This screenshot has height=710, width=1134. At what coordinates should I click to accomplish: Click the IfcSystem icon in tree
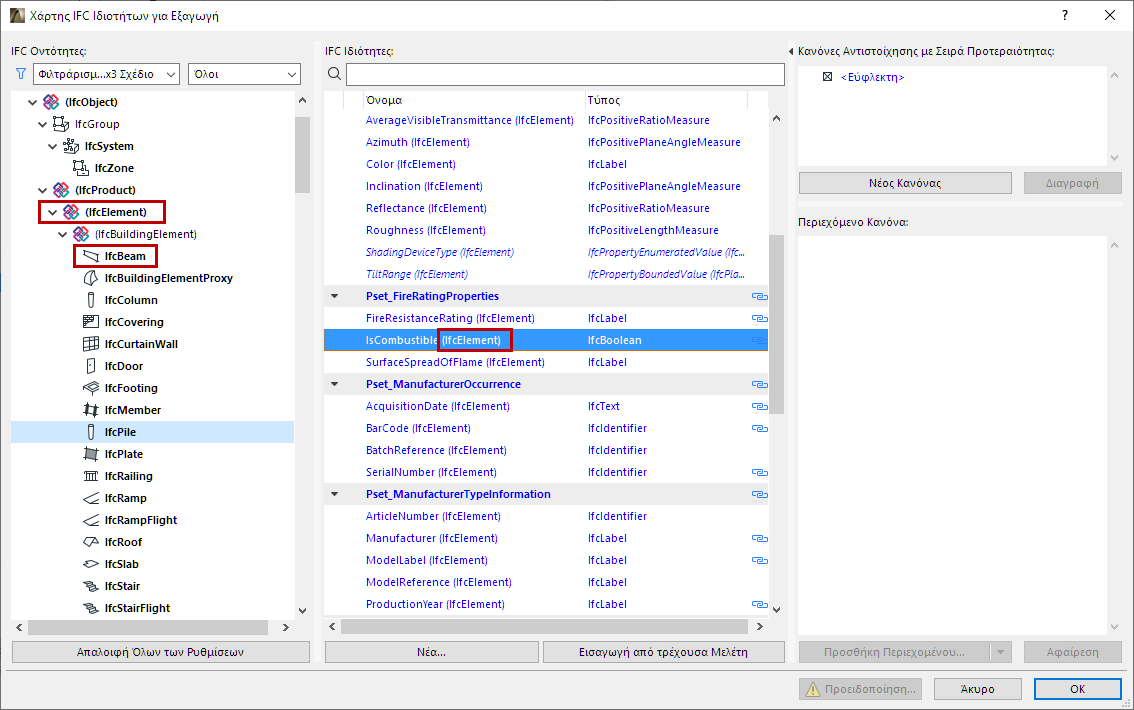pyautogui.click(x=71, y=146)
